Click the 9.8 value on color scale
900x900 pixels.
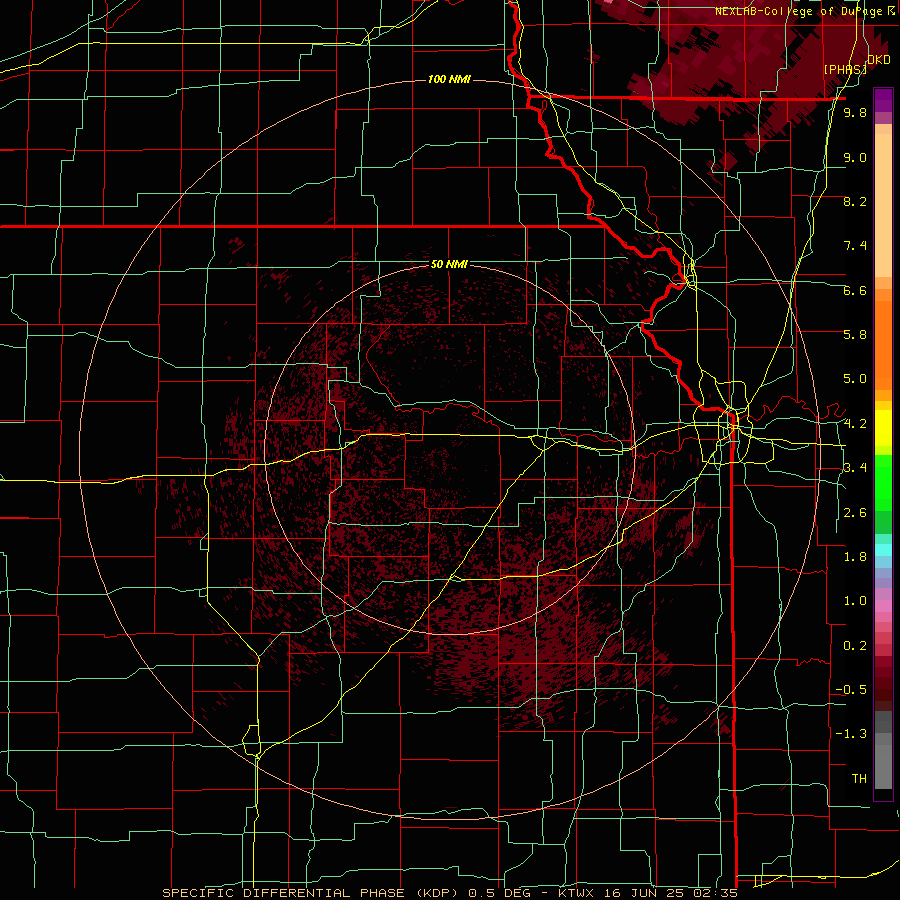pos(855,112)
